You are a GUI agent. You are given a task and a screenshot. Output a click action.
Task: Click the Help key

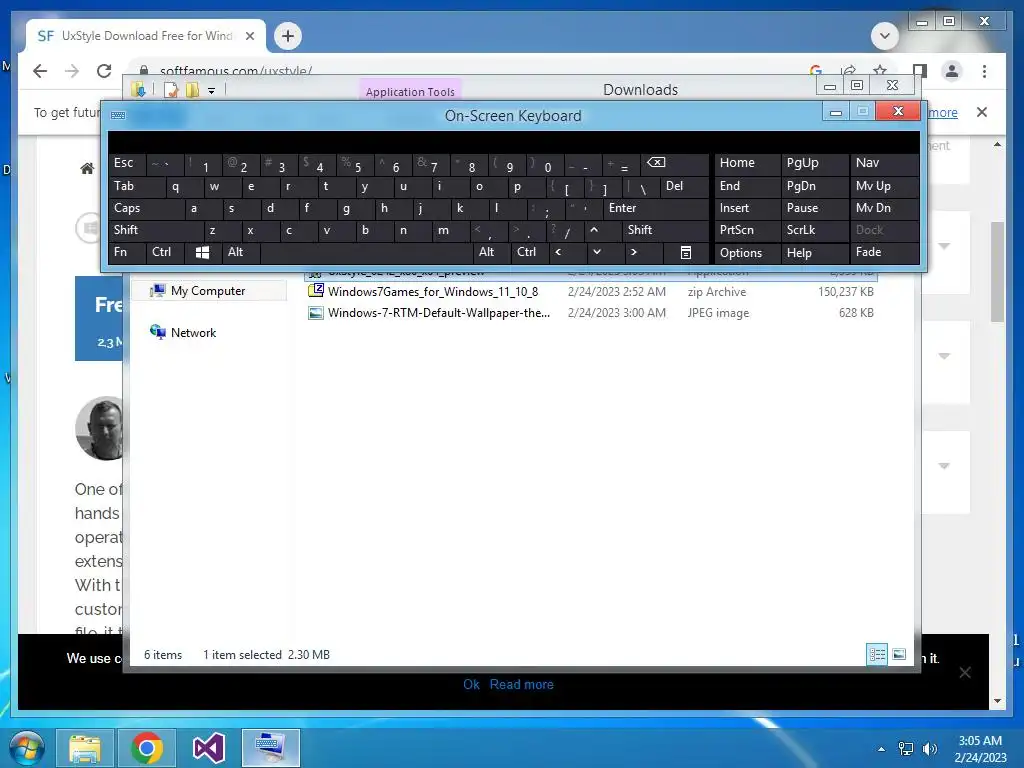coord(815,253)
